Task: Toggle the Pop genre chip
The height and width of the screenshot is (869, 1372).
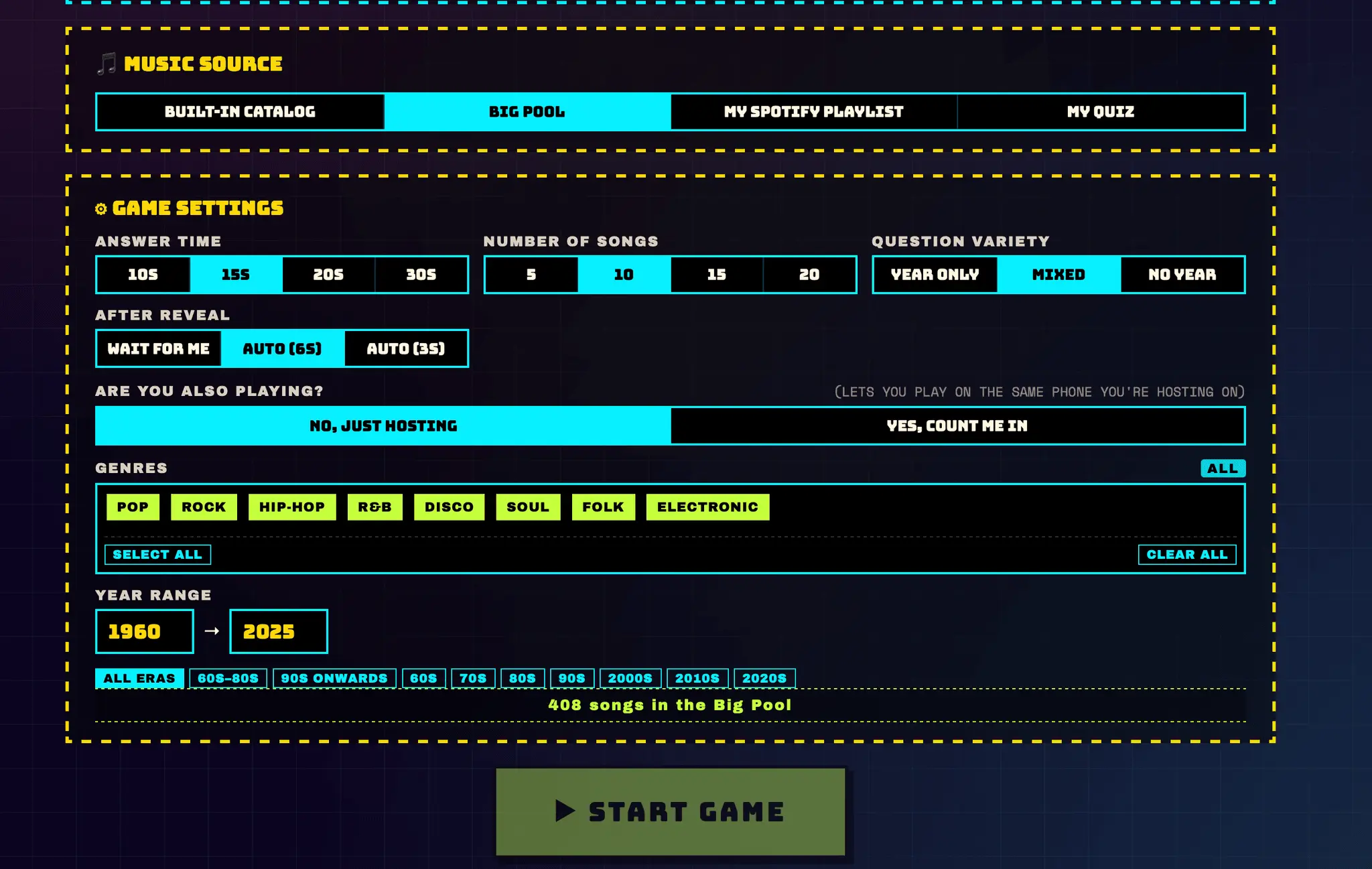Action: coord(133,507)
